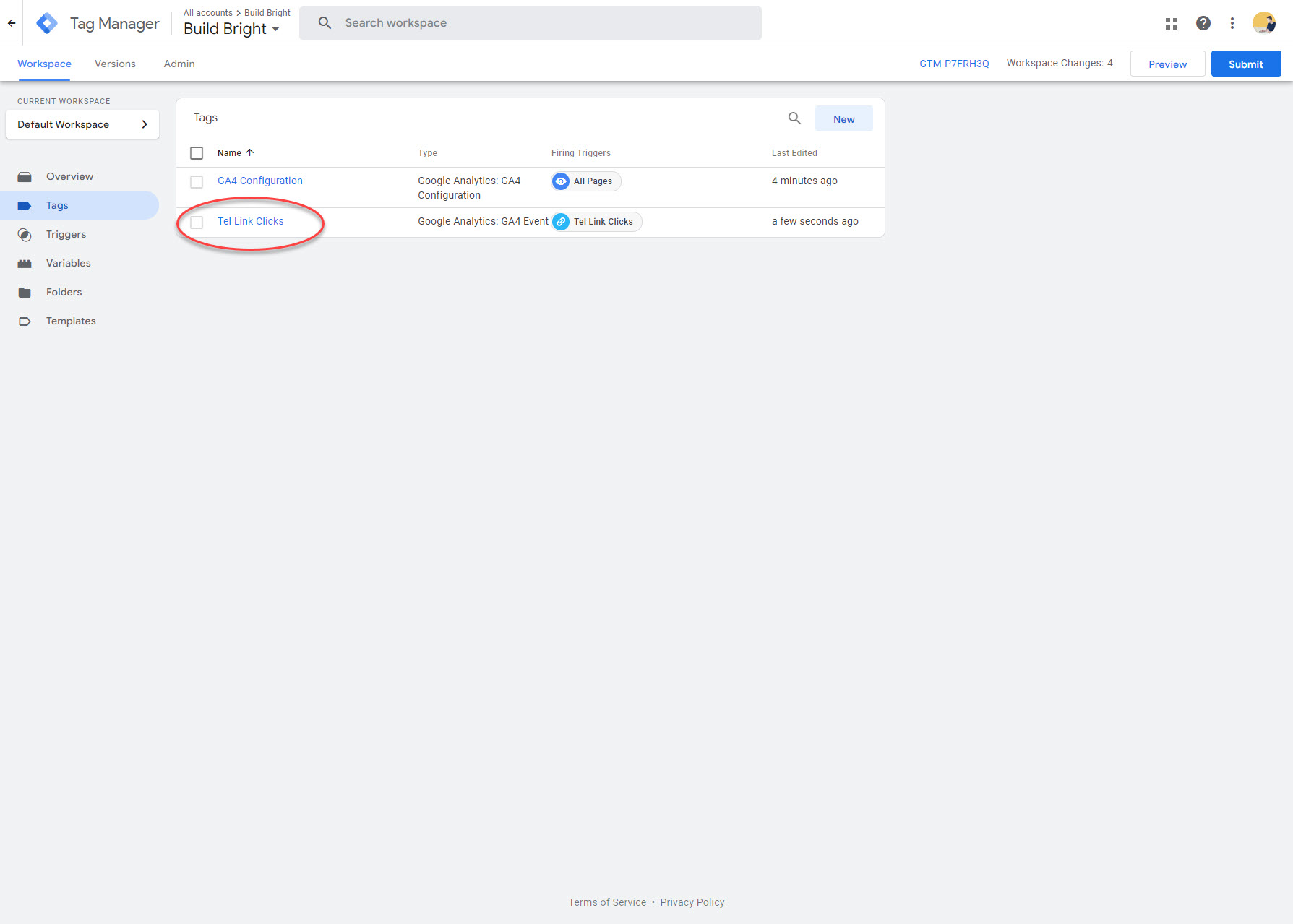Click the Tel Link Clicks trigger chip
The height and width of the screenshot is (924, 1293).
[x=596, y=222]
